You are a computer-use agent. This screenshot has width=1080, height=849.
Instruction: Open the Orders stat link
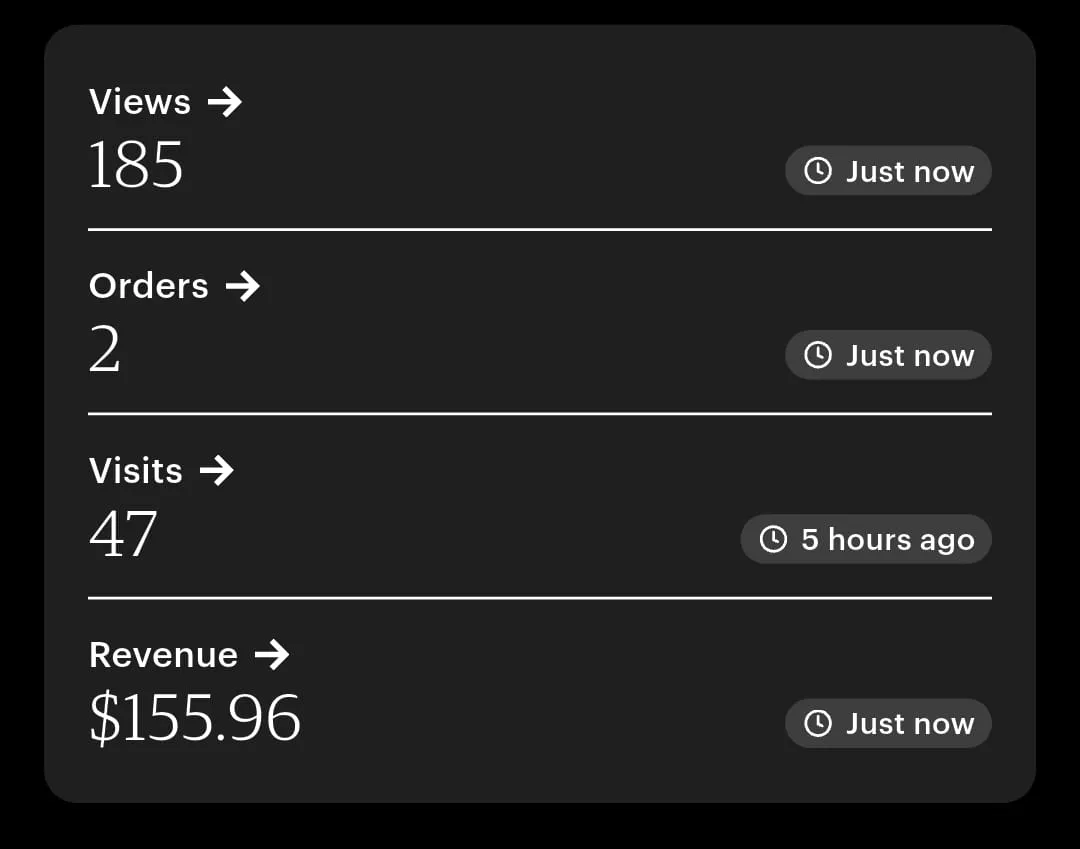coord(149,287)
